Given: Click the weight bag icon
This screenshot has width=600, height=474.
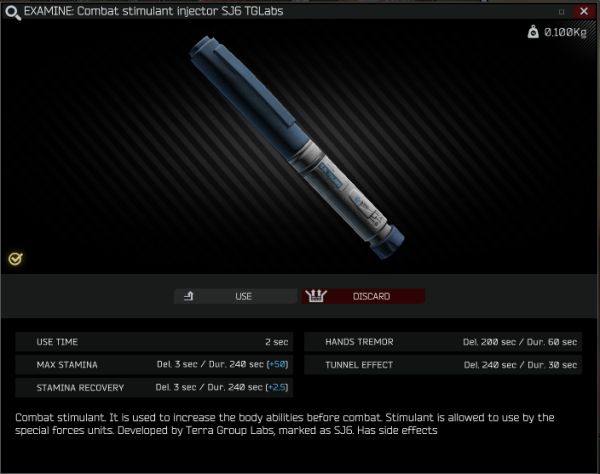Looking at the screenshot, I should pyautogui.click(x=533, y=32).
